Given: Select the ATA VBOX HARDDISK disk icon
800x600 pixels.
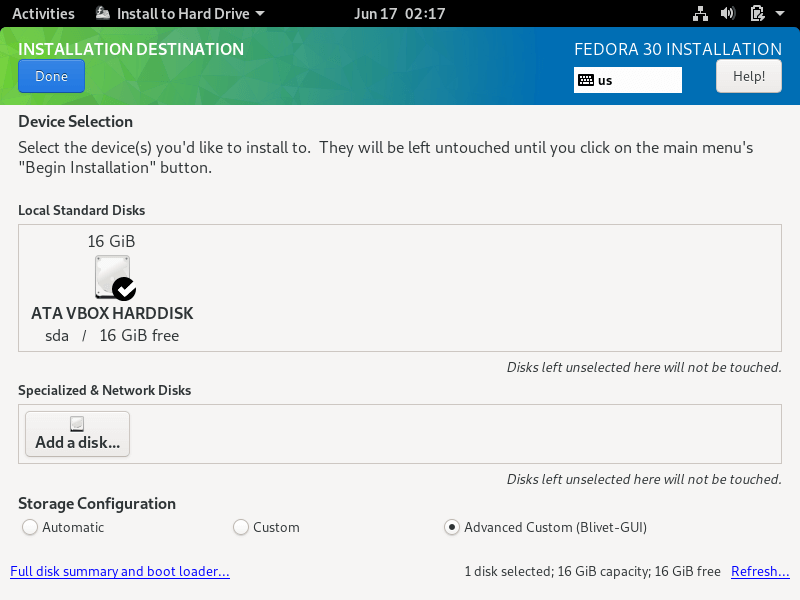Looking at the screenshot, I should point(113,277).
